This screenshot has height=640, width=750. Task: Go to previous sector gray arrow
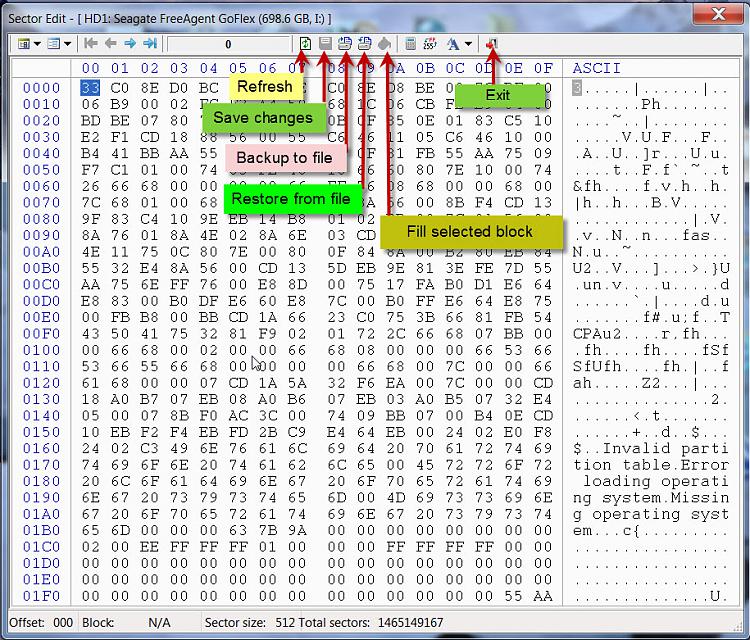110,44
